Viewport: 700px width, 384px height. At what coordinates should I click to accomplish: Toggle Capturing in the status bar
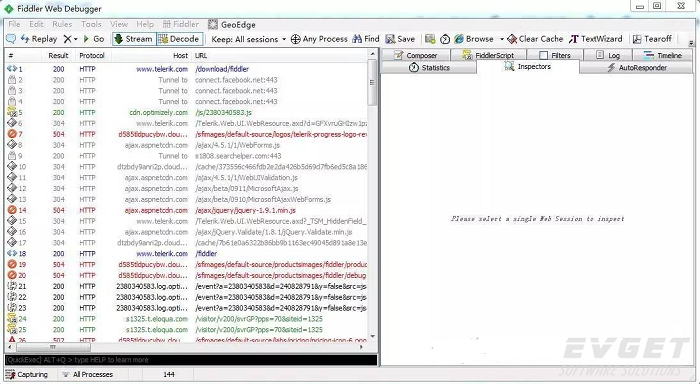27,375
